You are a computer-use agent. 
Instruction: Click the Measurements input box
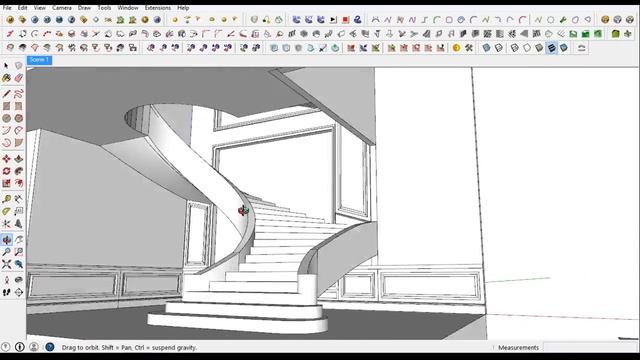(590, 347)
